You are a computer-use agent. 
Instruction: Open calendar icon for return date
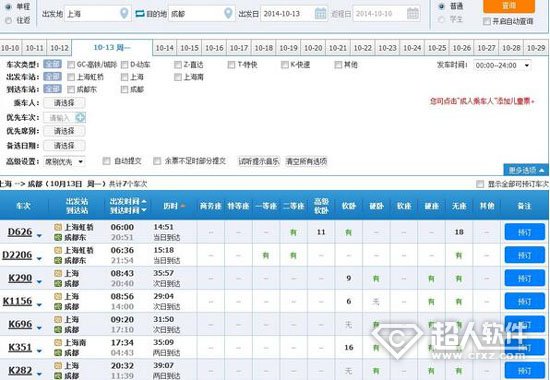pos(413,14)
